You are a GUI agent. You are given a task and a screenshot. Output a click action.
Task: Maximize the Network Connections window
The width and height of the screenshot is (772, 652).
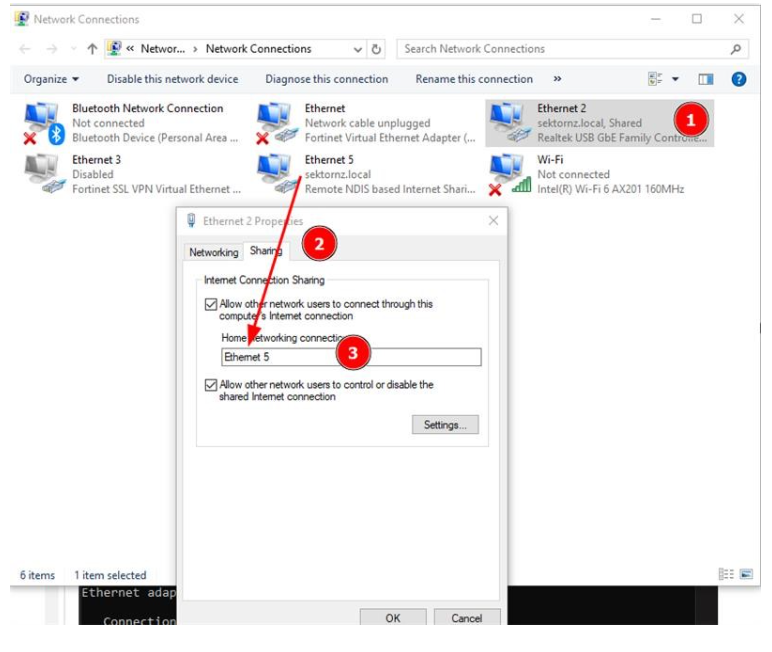tap(697, 19)
